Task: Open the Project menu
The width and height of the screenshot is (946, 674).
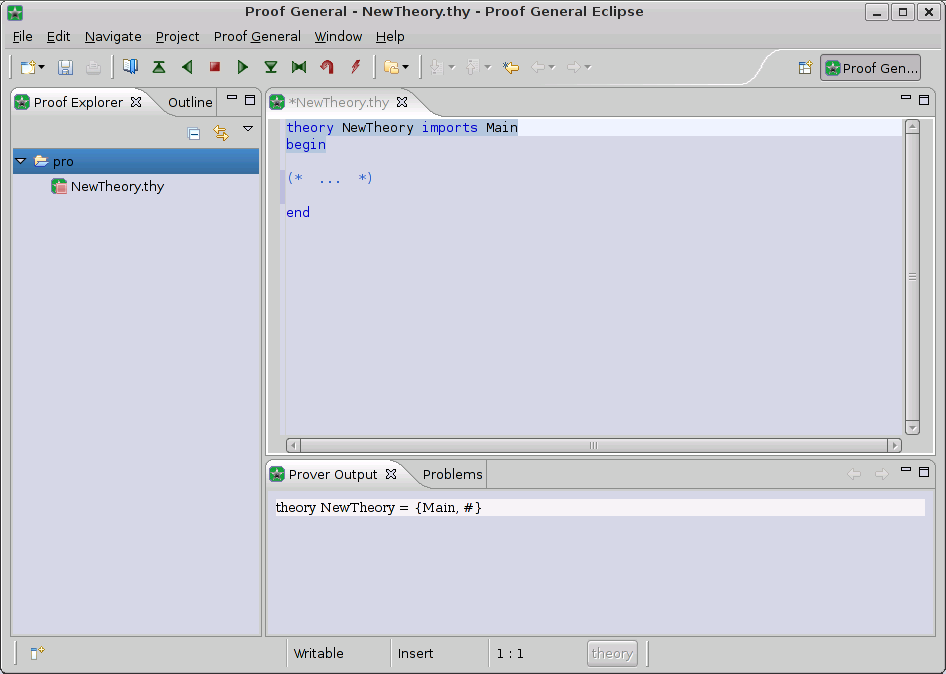Action: pyautogui.click(x=177, y=37)
